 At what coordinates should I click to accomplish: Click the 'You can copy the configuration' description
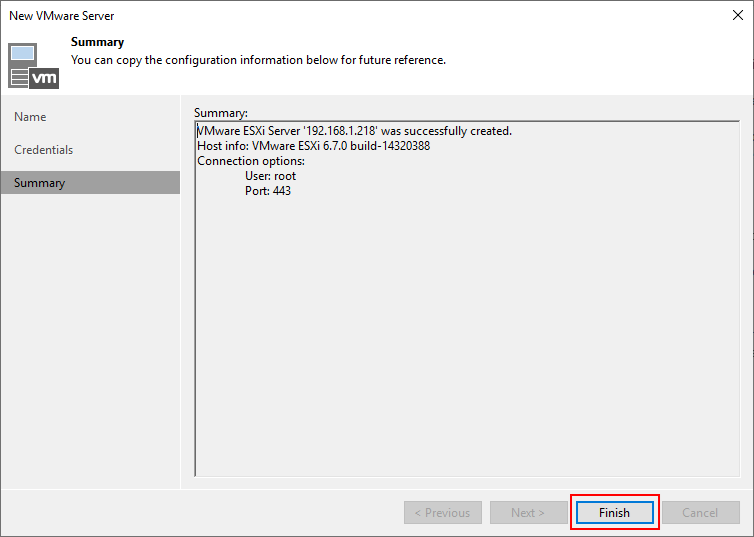pos(258,60)
